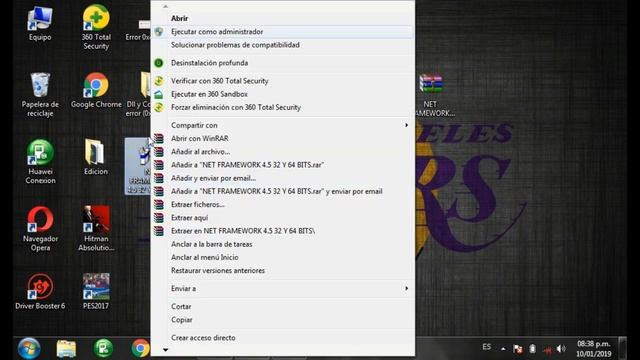Open the Windows Start button
The width and height of the screenshot is (640, 360).
coord(29,349)
